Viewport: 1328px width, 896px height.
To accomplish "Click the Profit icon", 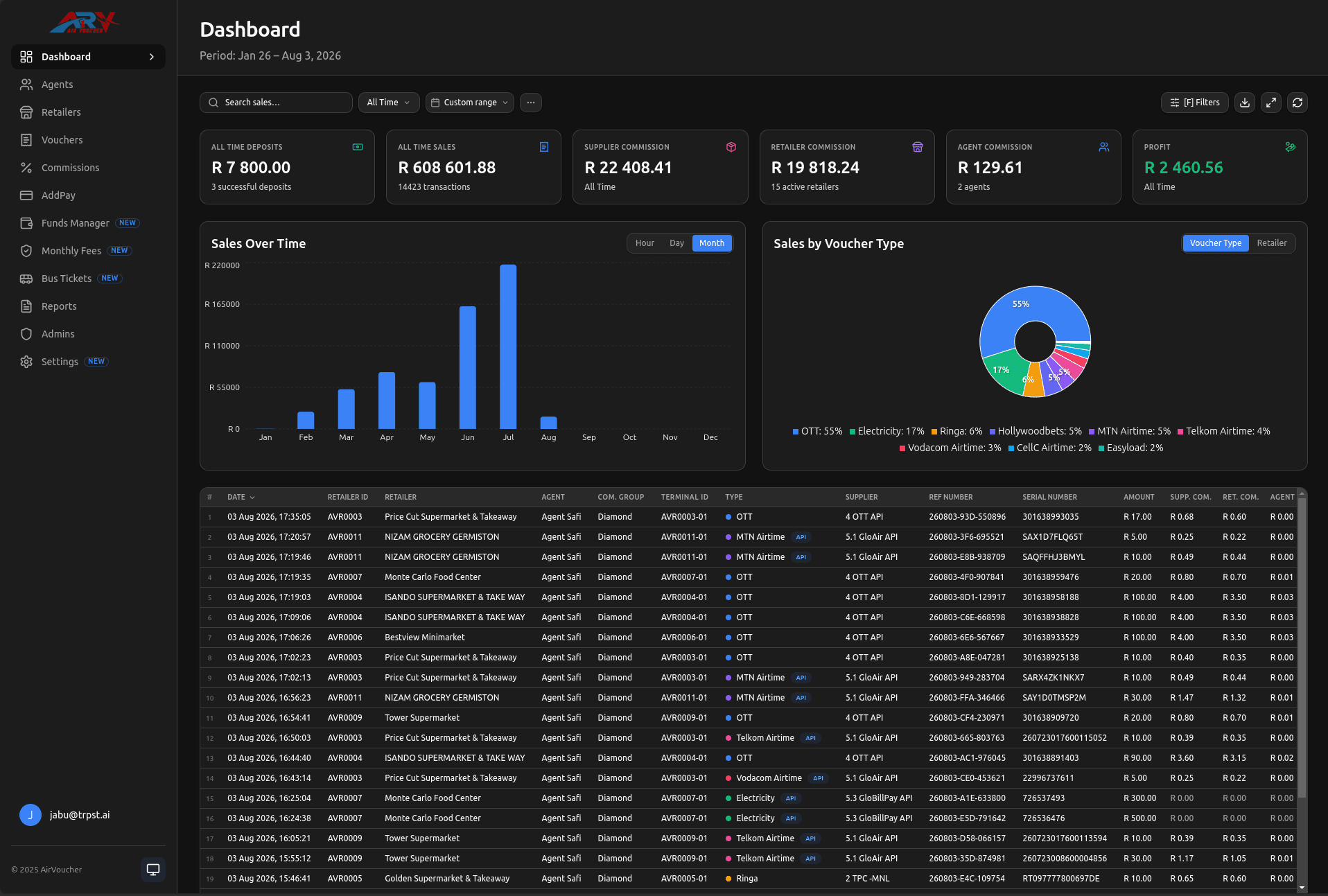I will coord(1291,147).
